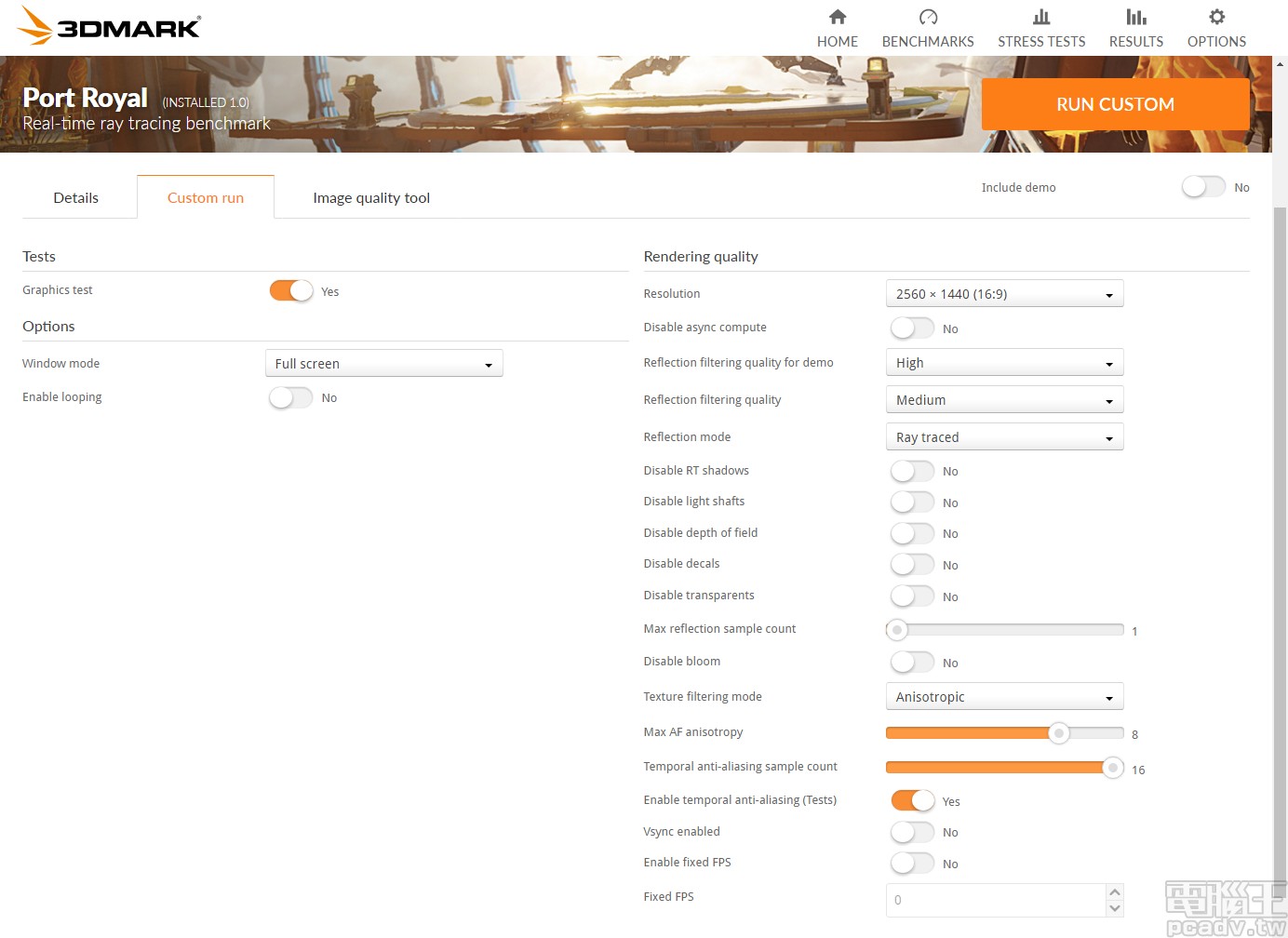Click the RUN CUSTOM button
This screenshot has height=938, width=1288.
1115,104
